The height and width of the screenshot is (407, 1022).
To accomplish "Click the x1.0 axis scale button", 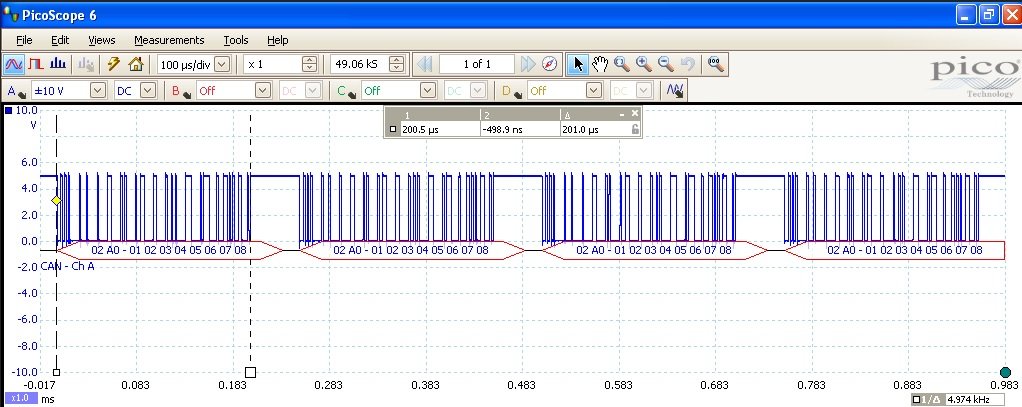I will (20, 399).
